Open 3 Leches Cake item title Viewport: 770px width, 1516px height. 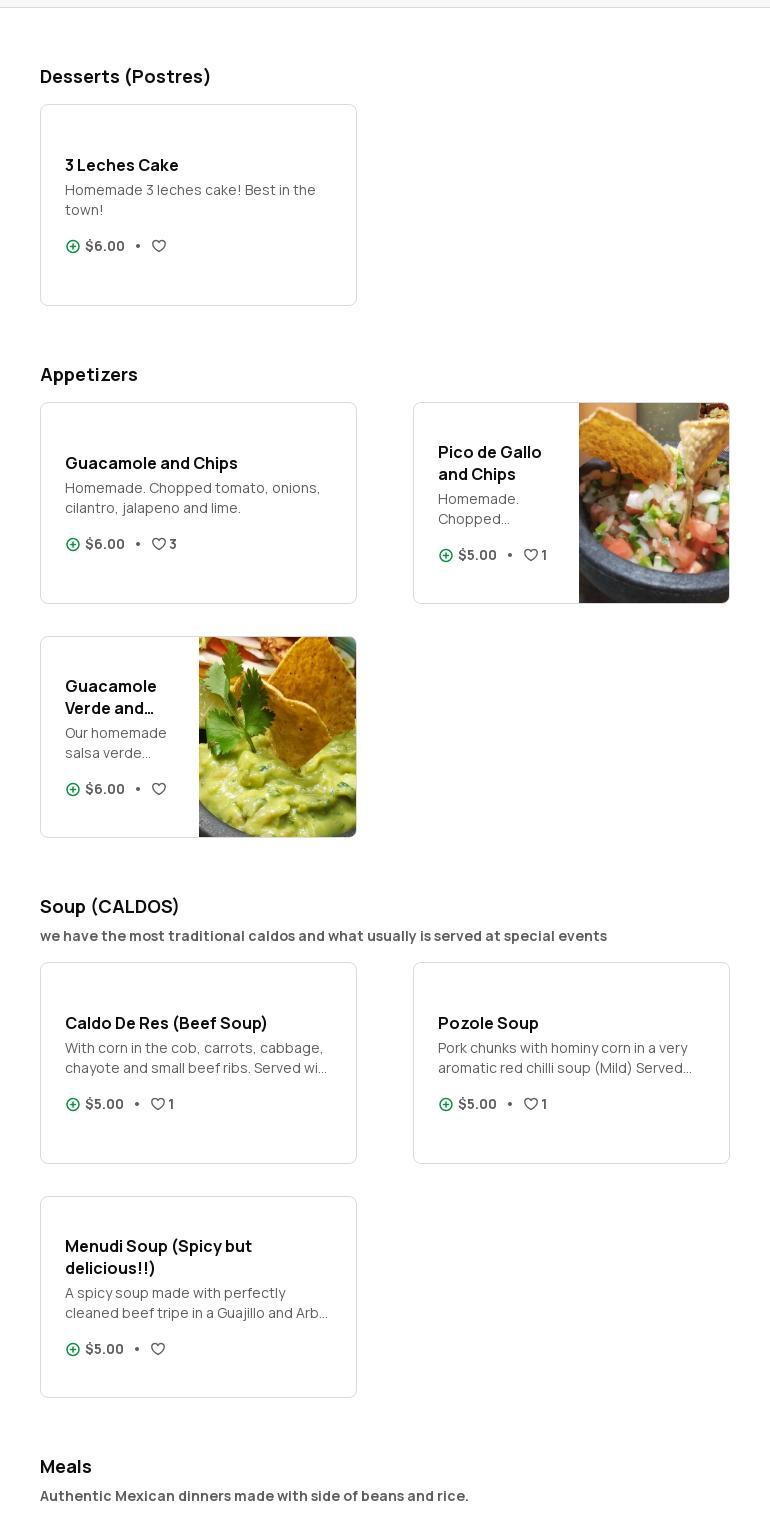(x=122, y=165)
